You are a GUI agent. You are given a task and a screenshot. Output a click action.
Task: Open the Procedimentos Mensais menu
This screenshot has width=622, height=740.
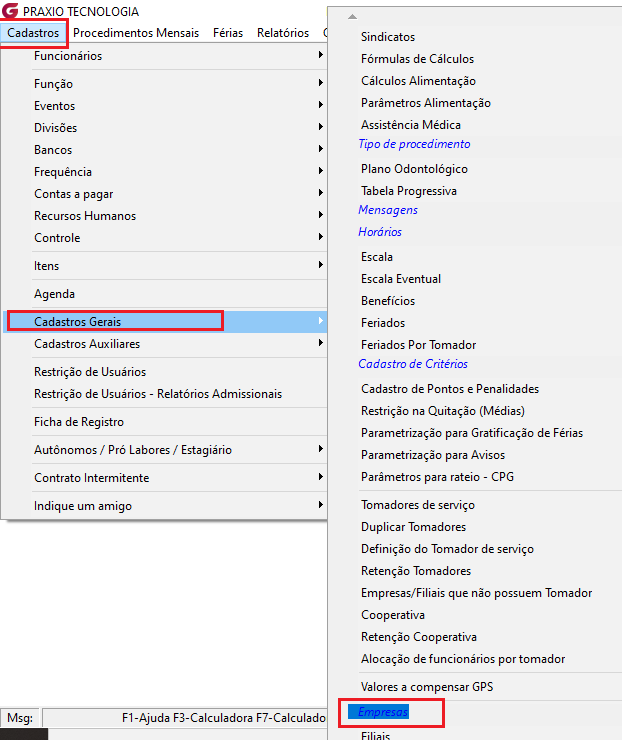click(x=136, y=33)
